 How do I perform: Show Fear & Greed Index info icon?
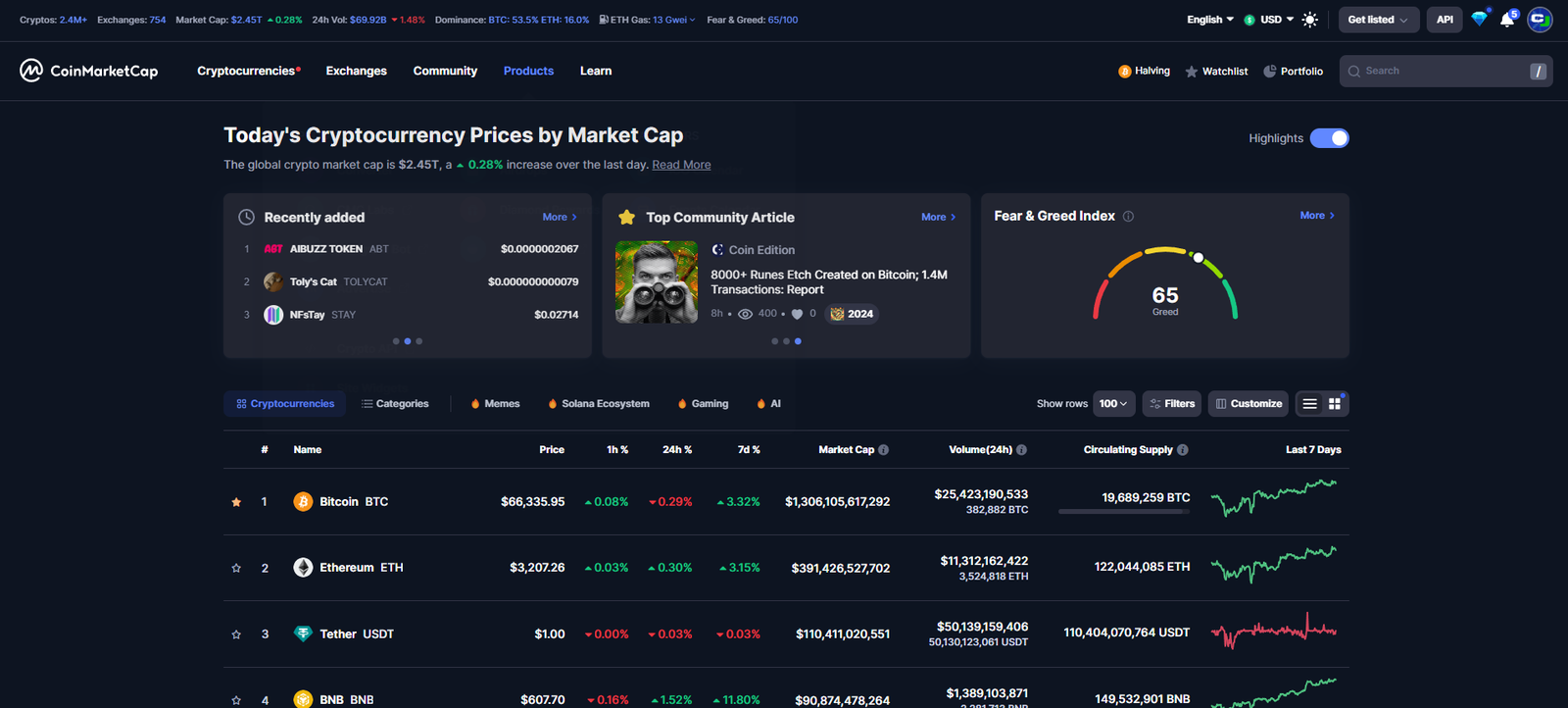pos(1128,216)
